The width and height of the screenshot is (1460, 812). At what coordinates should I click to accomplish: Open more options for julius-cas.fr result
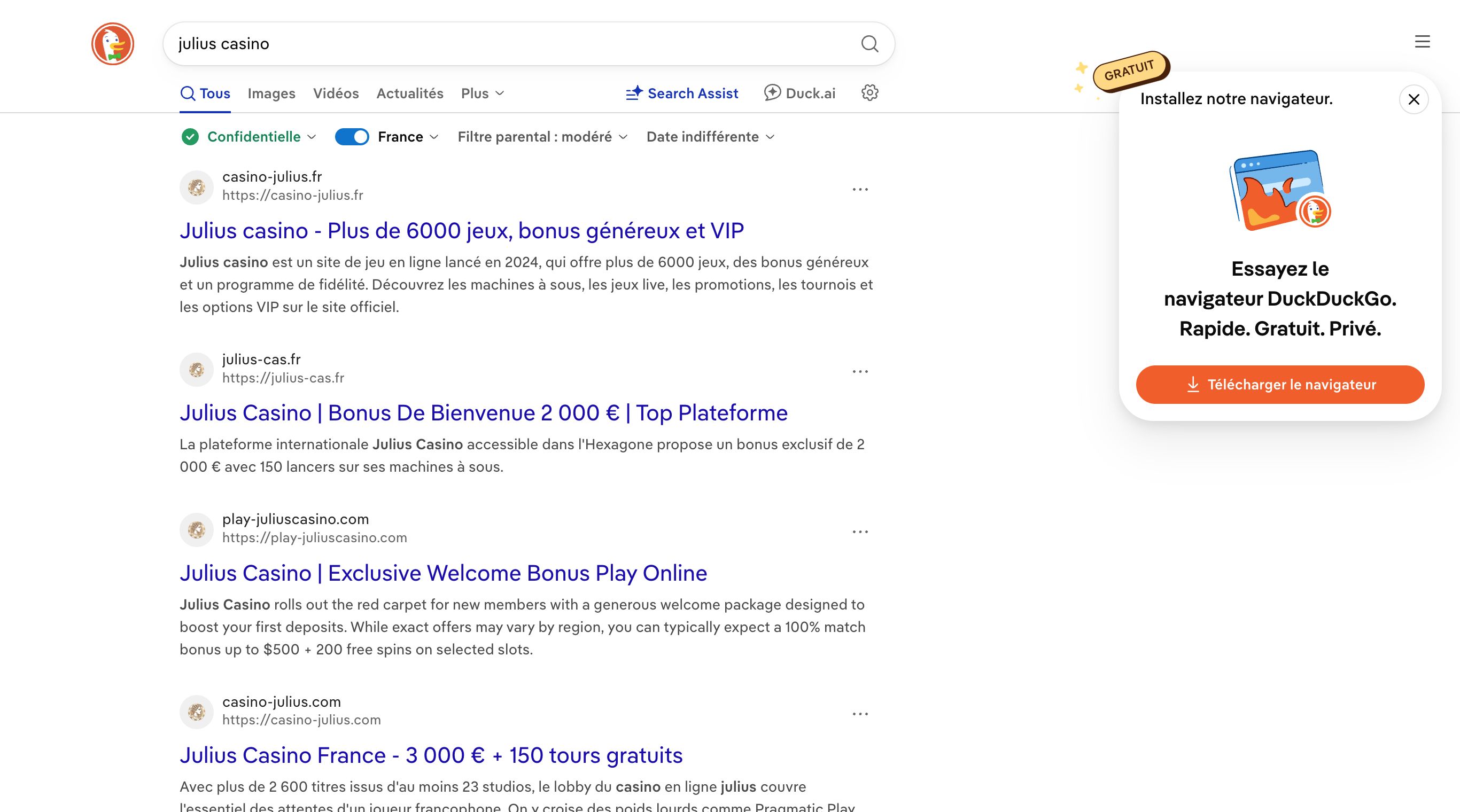[x=860, y=372]
